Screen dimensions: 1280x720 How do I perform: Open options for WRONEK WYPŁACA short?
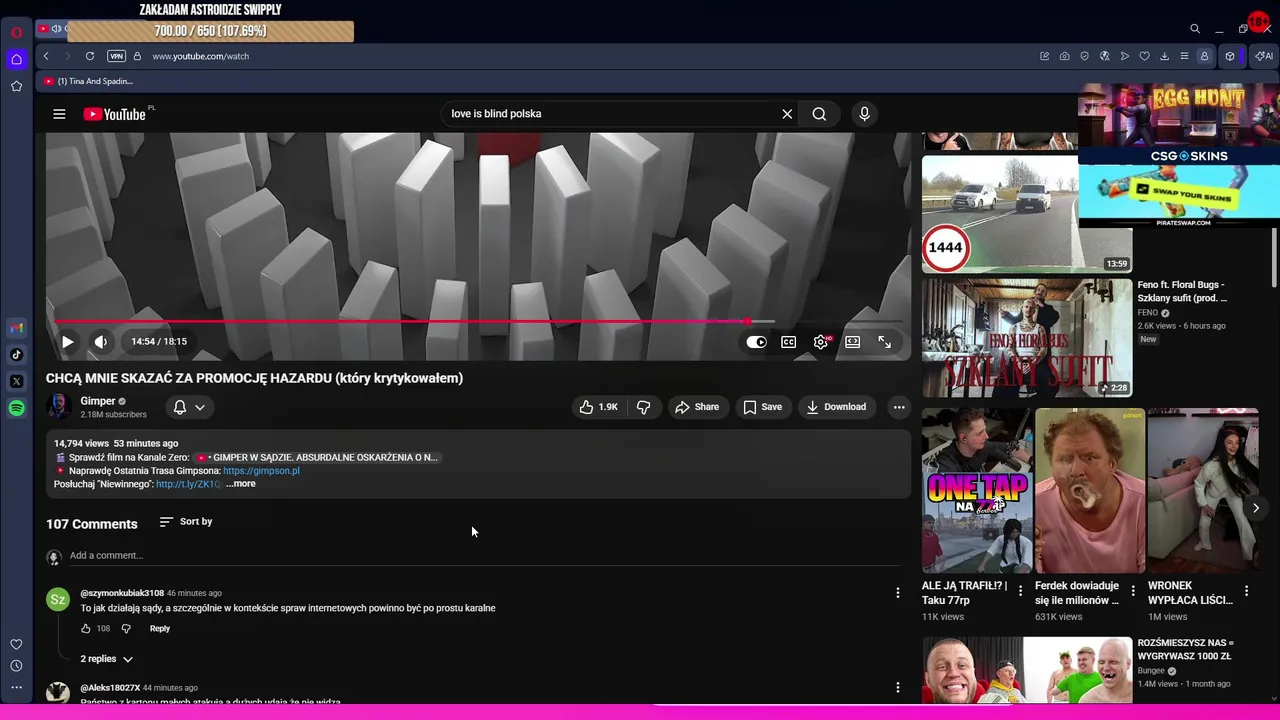[x=1246, y=592]
